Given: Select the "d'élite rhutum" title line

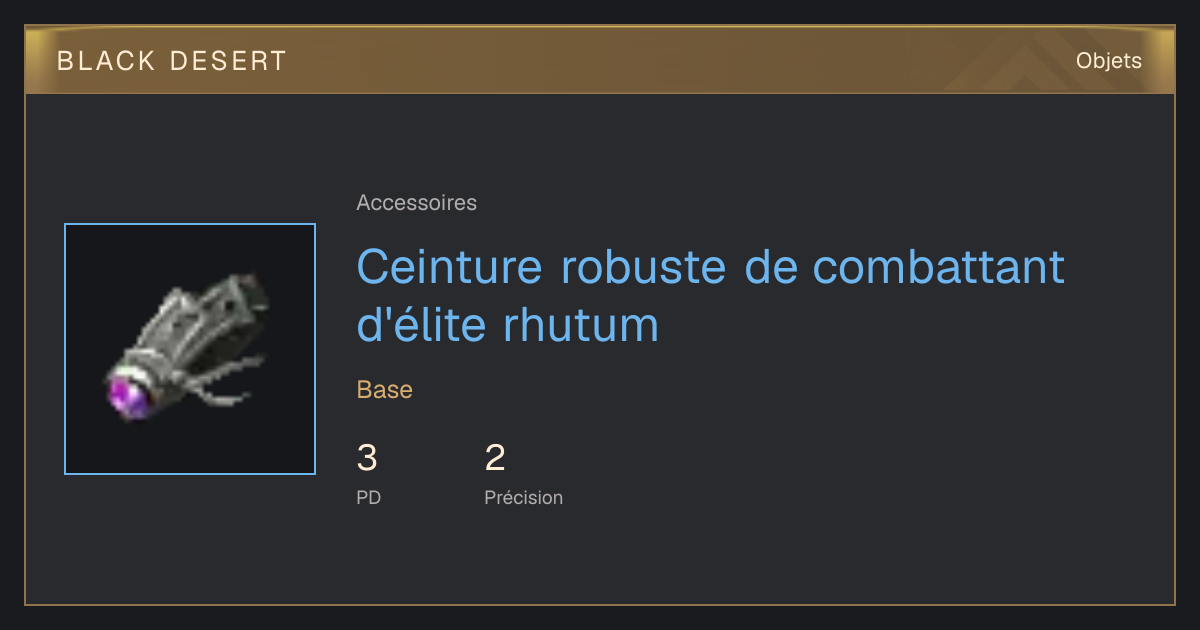Looking at the screenshot, I should tap(508, 324).
